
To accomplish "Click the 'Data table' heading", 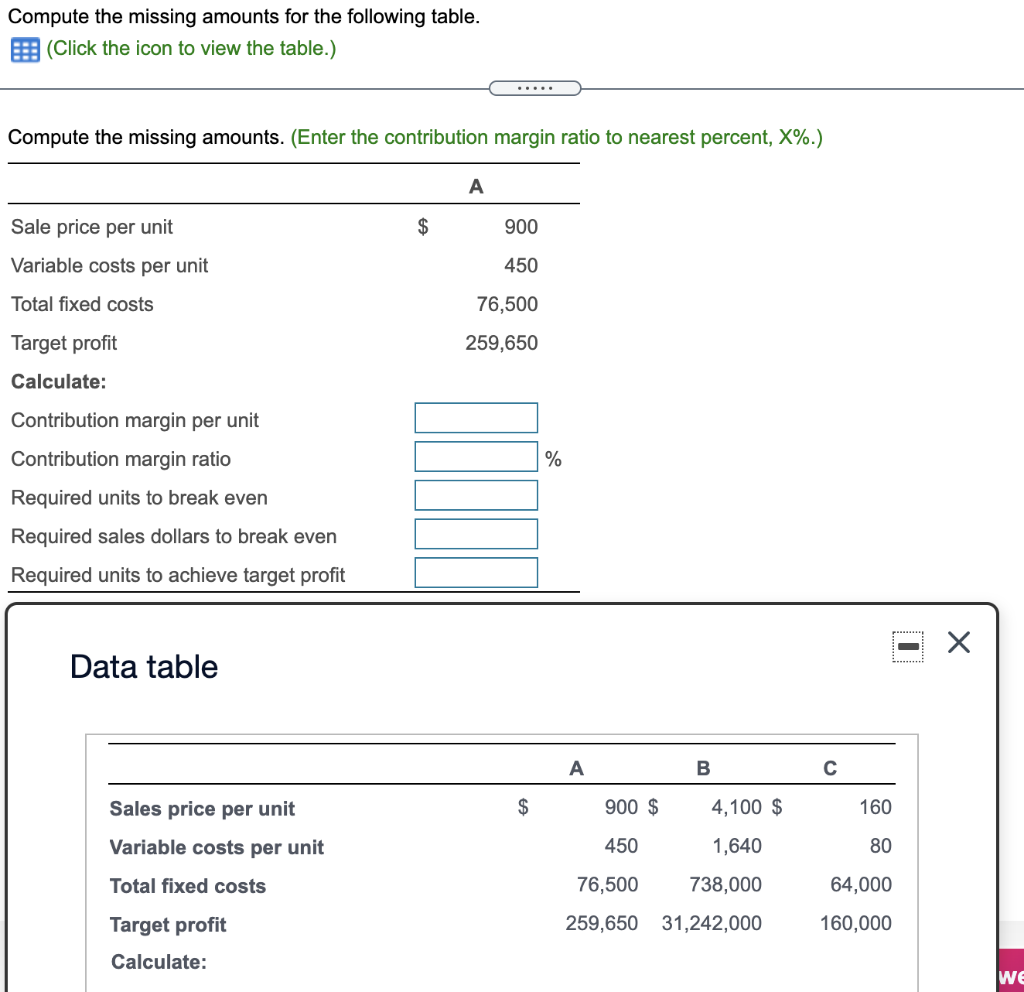I will (144, 667).
